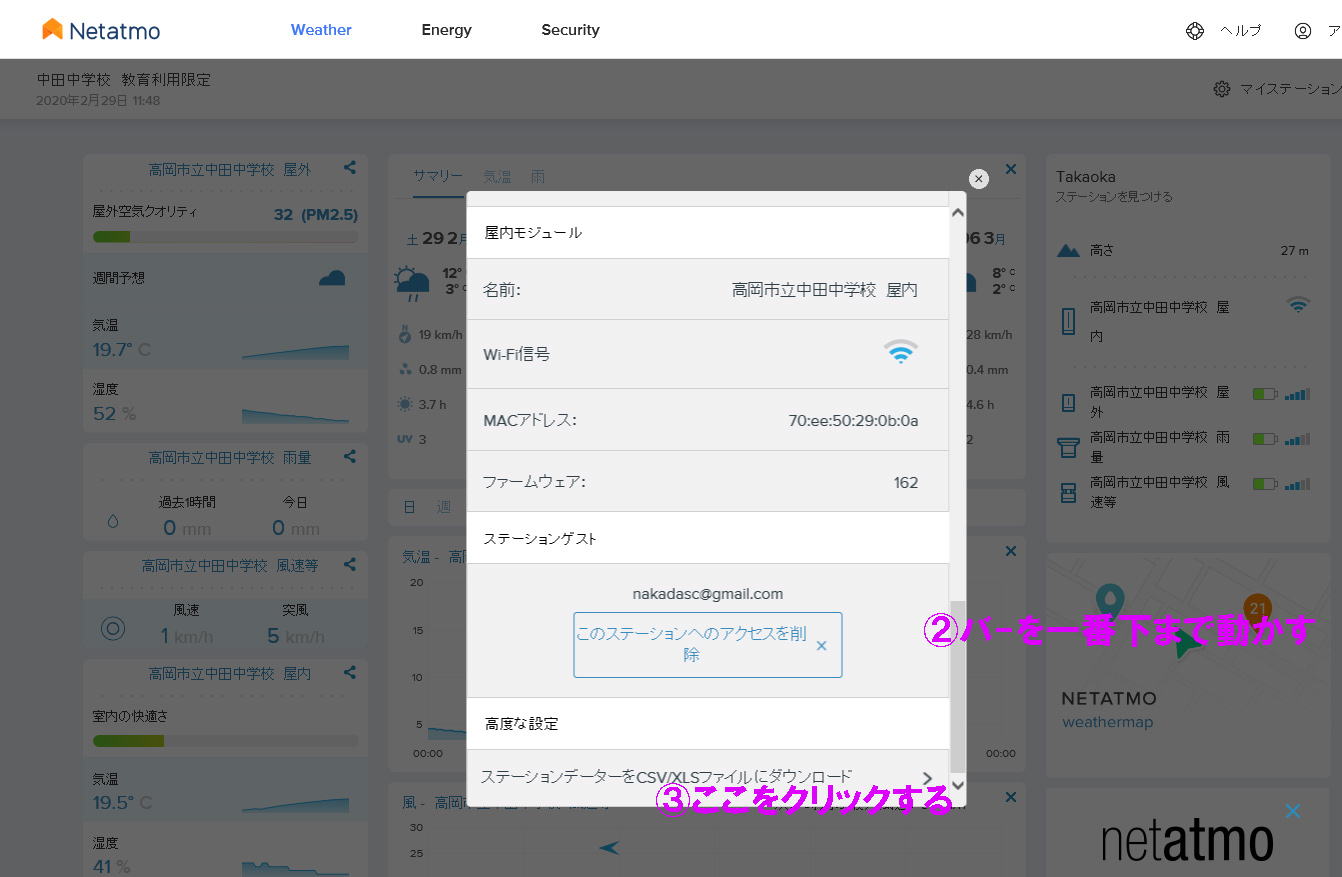Close the netatmo advertisement banner

[1293, 811]
